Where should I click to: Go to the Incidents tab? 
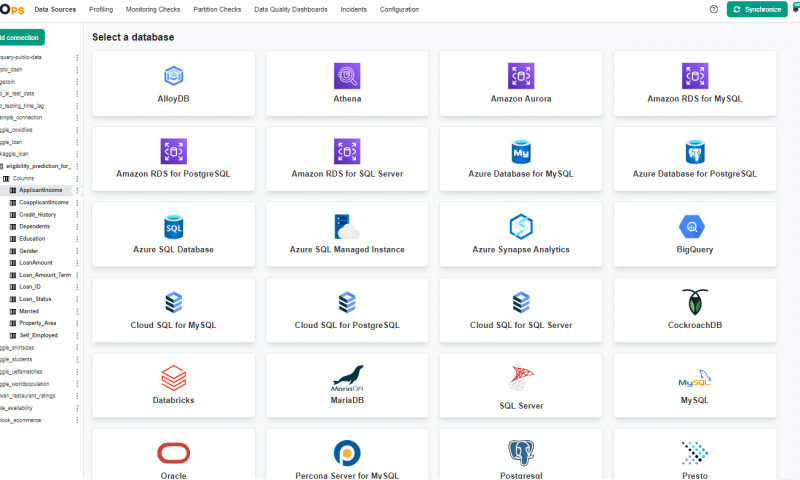click(354, 9)
